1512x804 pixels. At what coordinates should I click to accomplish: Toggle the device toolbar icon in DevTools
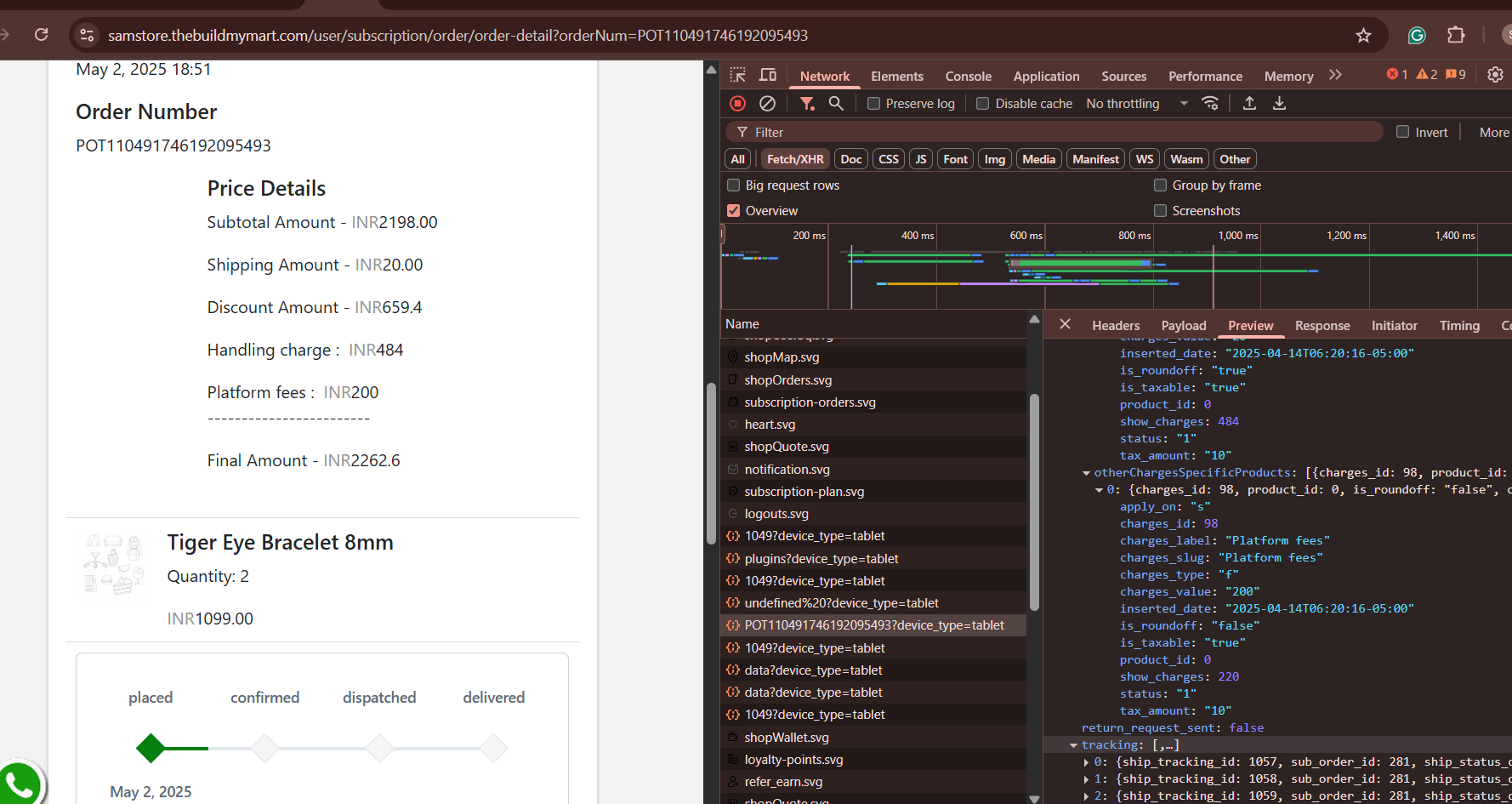[x=768, y=75]
